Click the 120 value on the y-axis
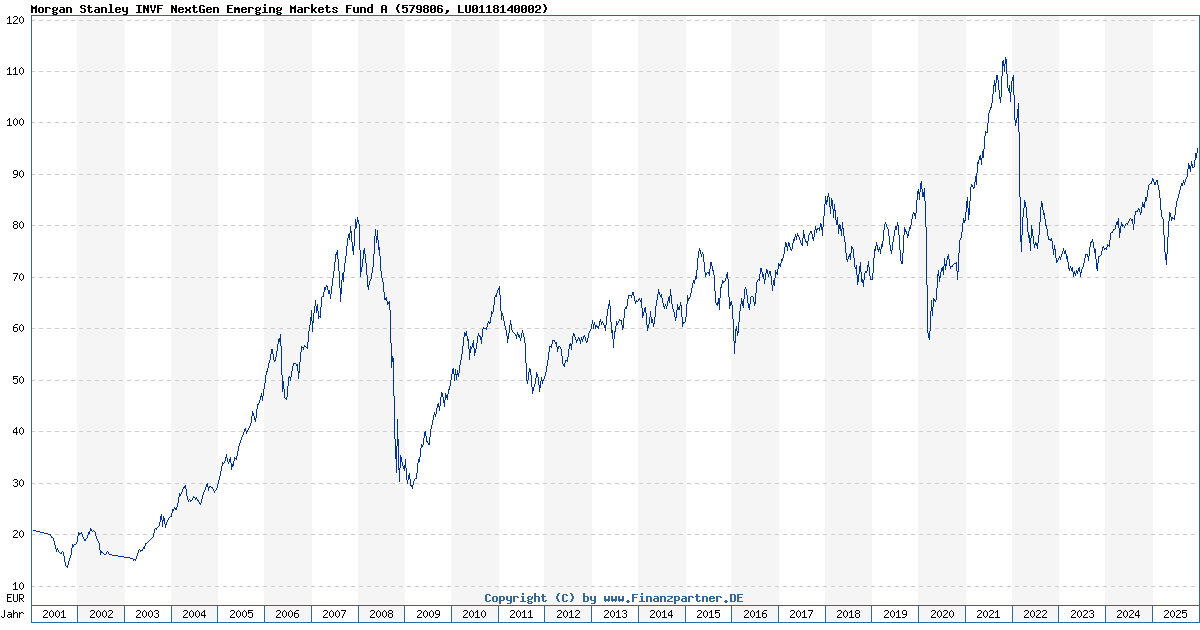Screen dimensions: 1200x630 [14, 20]
